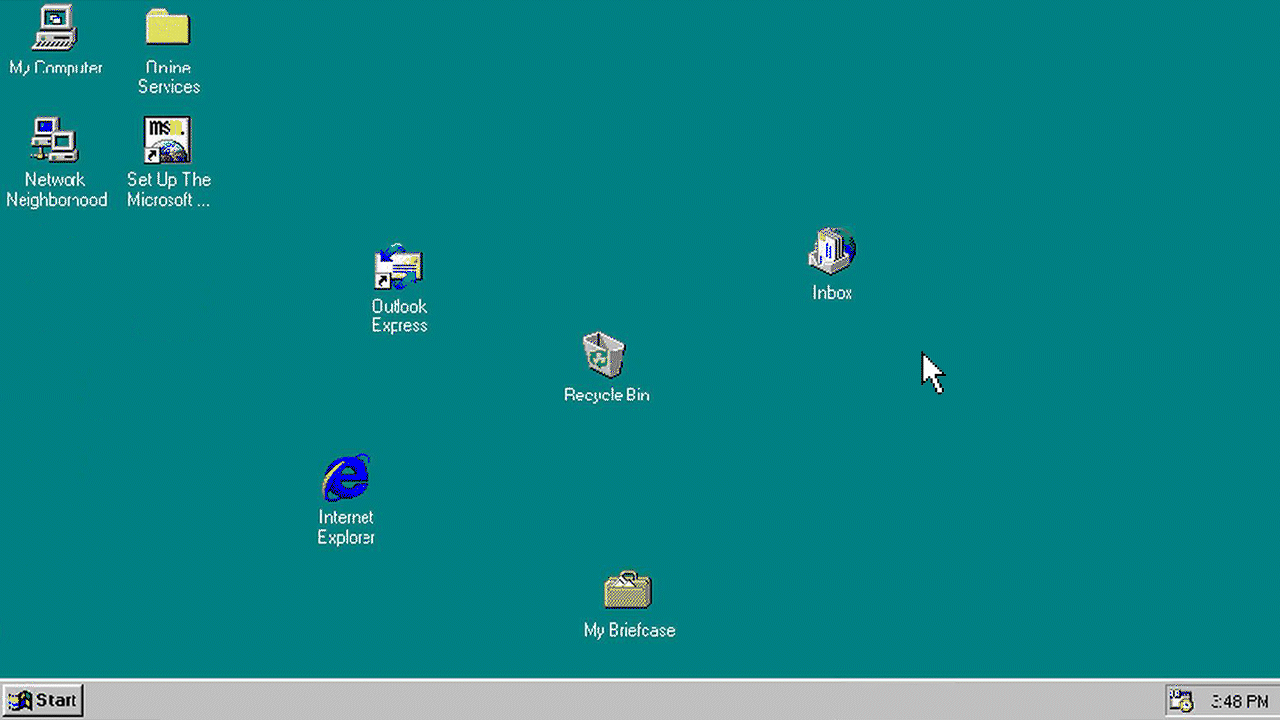The image size is (1280, 720).
Task: Click the "Outlook Express" label text
Action: 399,316
